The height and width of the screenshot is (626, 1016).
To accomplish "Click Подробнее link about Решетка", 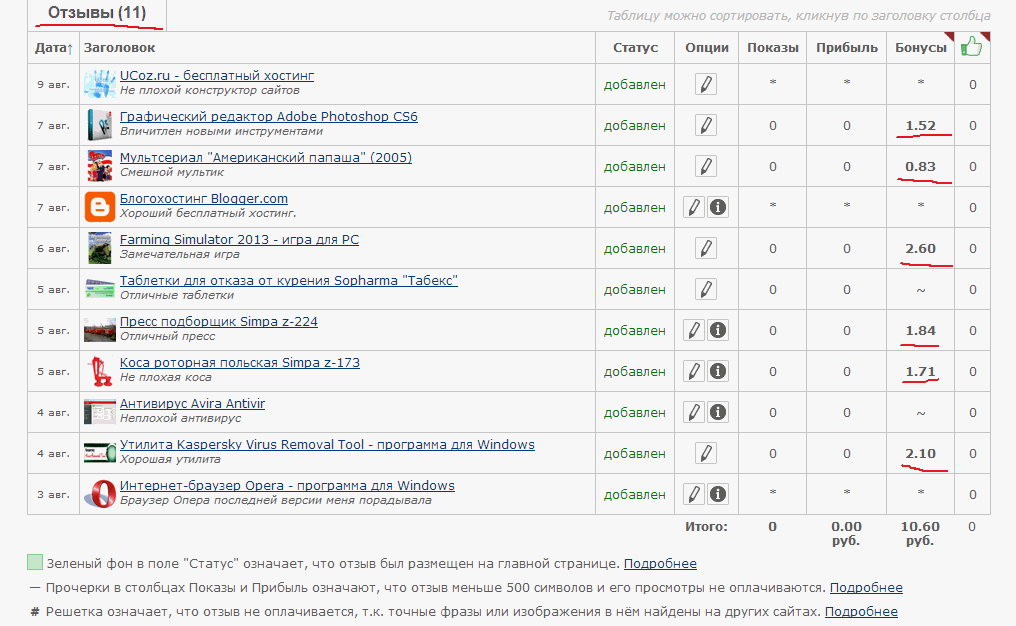I will (861, 612).
